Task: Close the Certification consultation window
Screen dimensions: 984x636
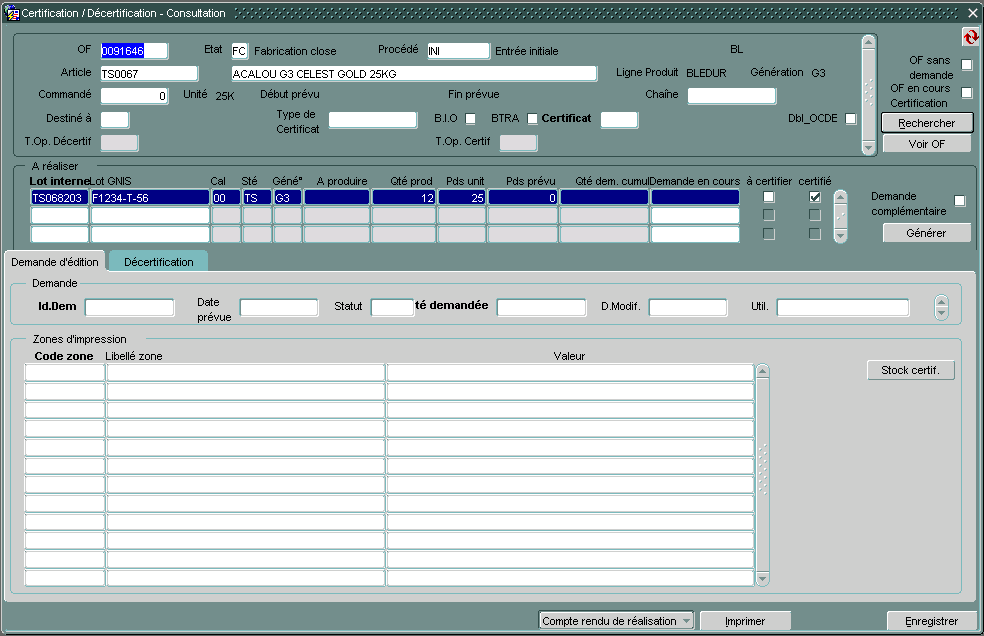Action: click(972, 13)
